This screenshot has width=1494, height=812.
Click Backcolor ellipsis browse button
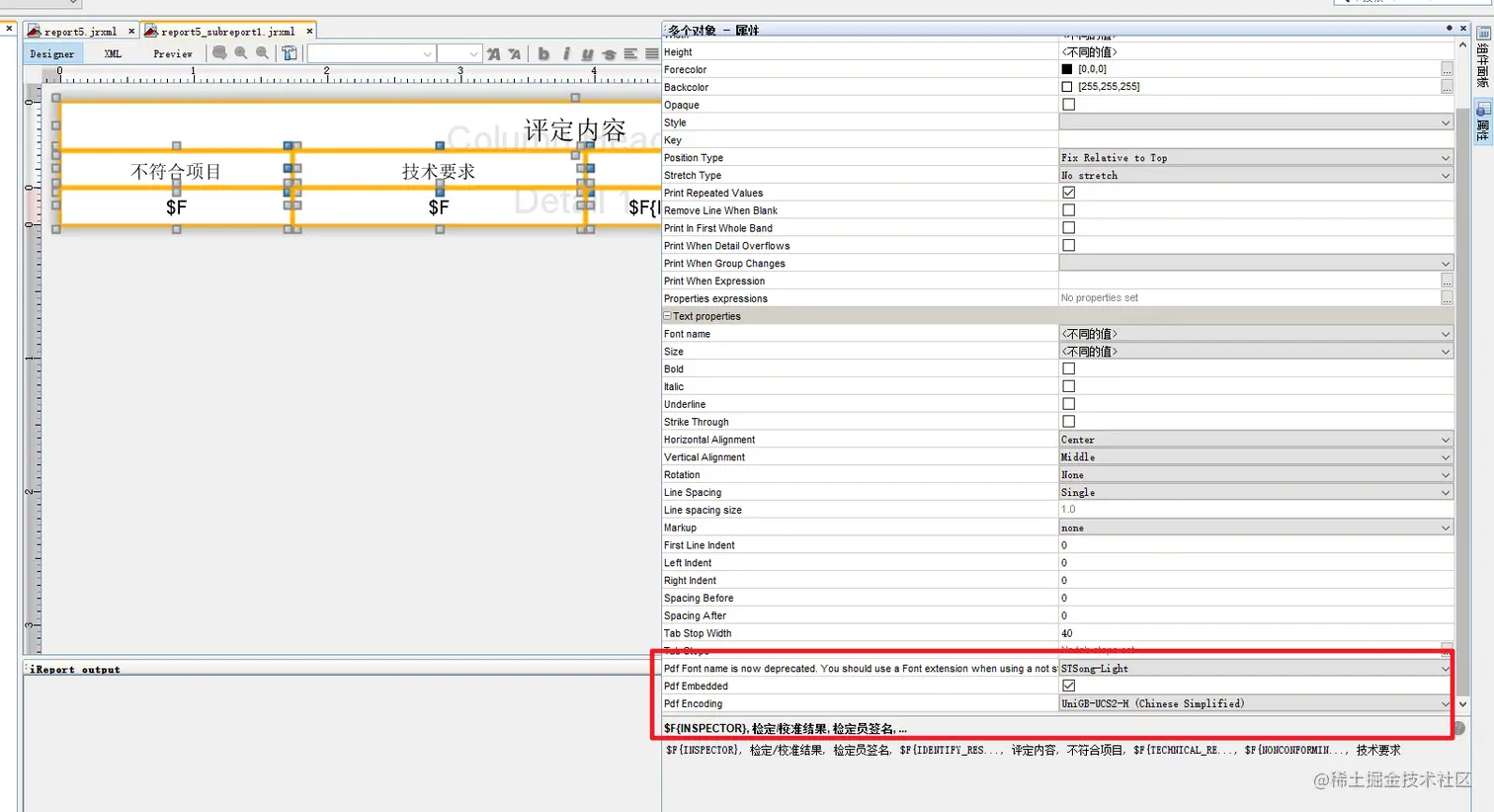(x=1447, y=87)
